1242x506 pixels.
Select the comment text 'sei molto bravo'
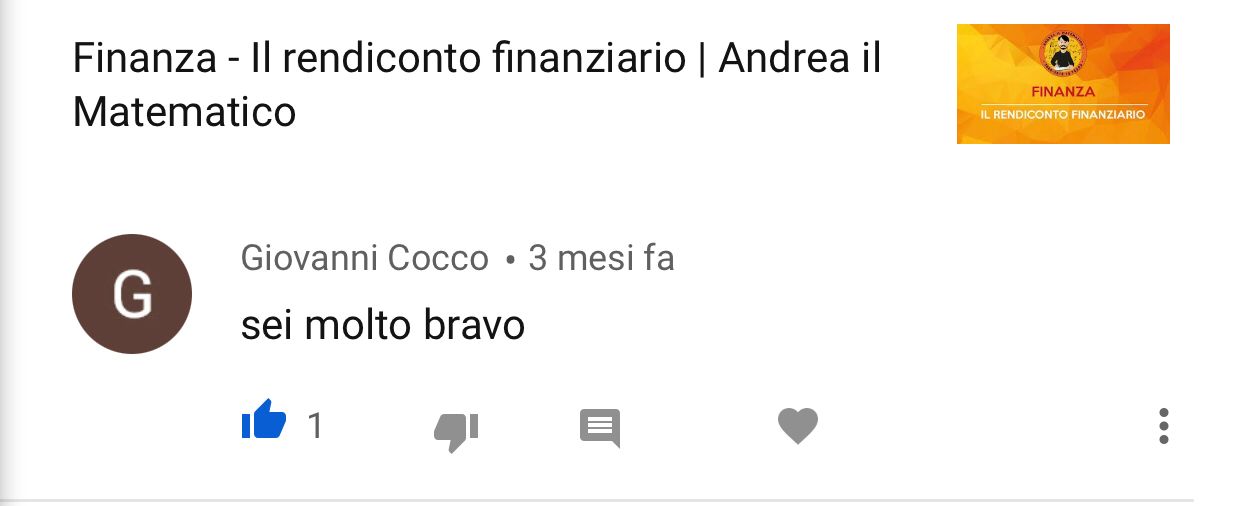[383, 326]
